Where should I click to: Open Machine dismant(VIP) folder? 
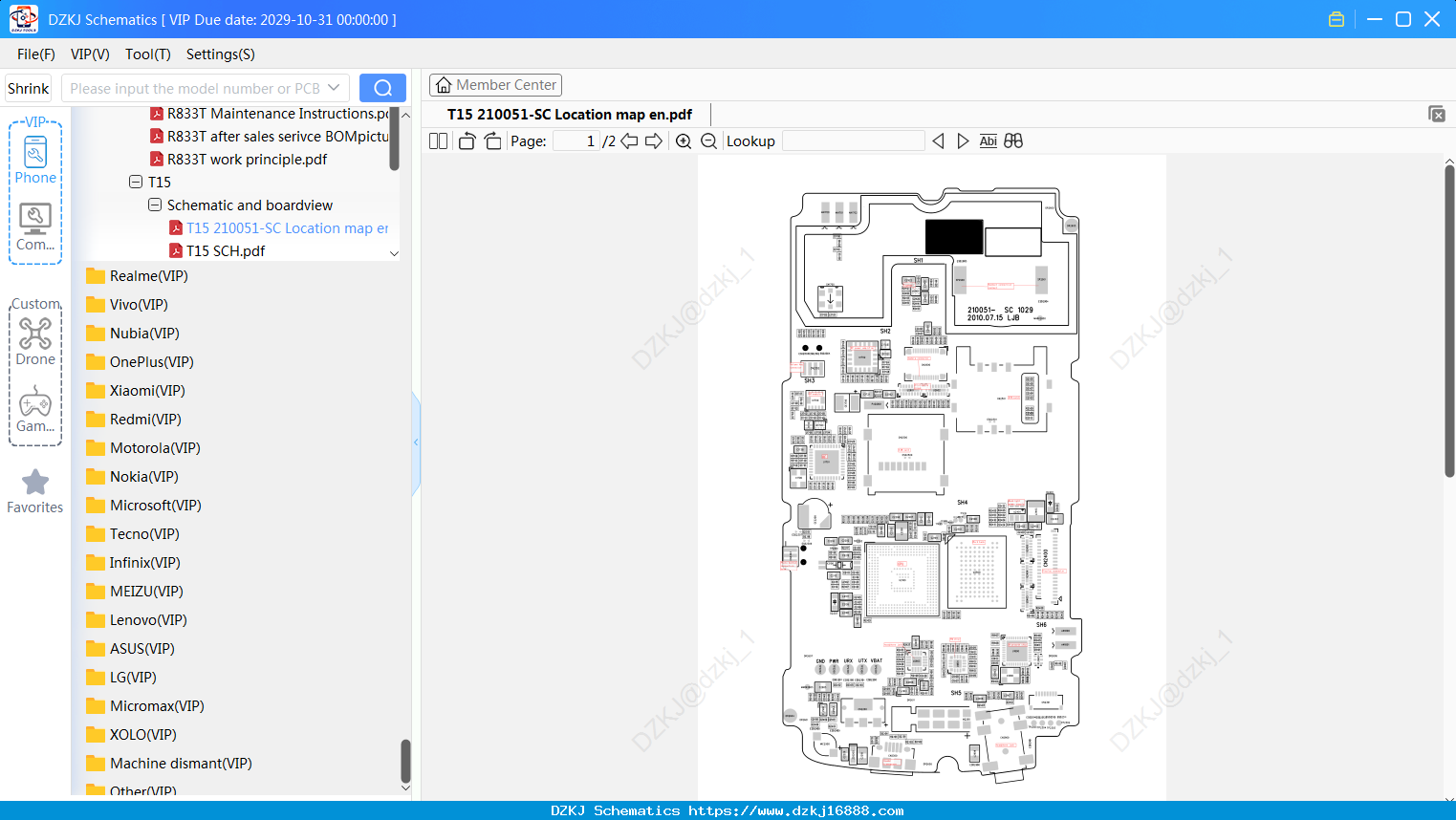click(168, 764)
